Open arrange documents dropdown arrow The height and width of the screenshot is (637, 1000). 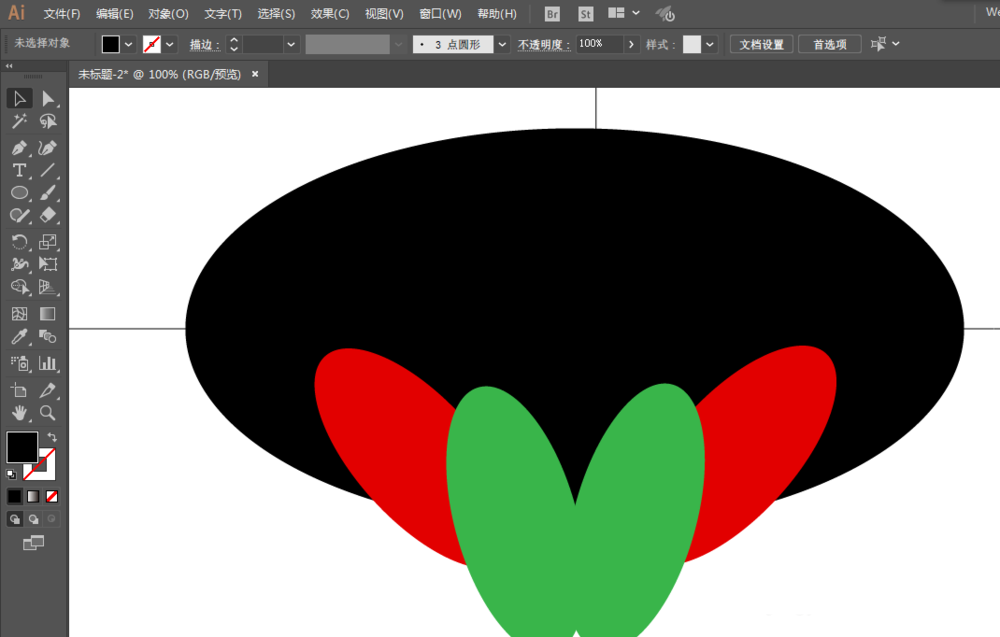(636, 13)
